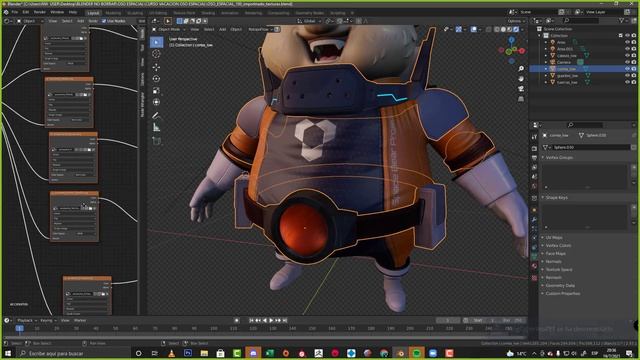Toggle eye visibility for Area.001
The height and width of the screenshot is (360, 640).
click(x=627, y=49)
